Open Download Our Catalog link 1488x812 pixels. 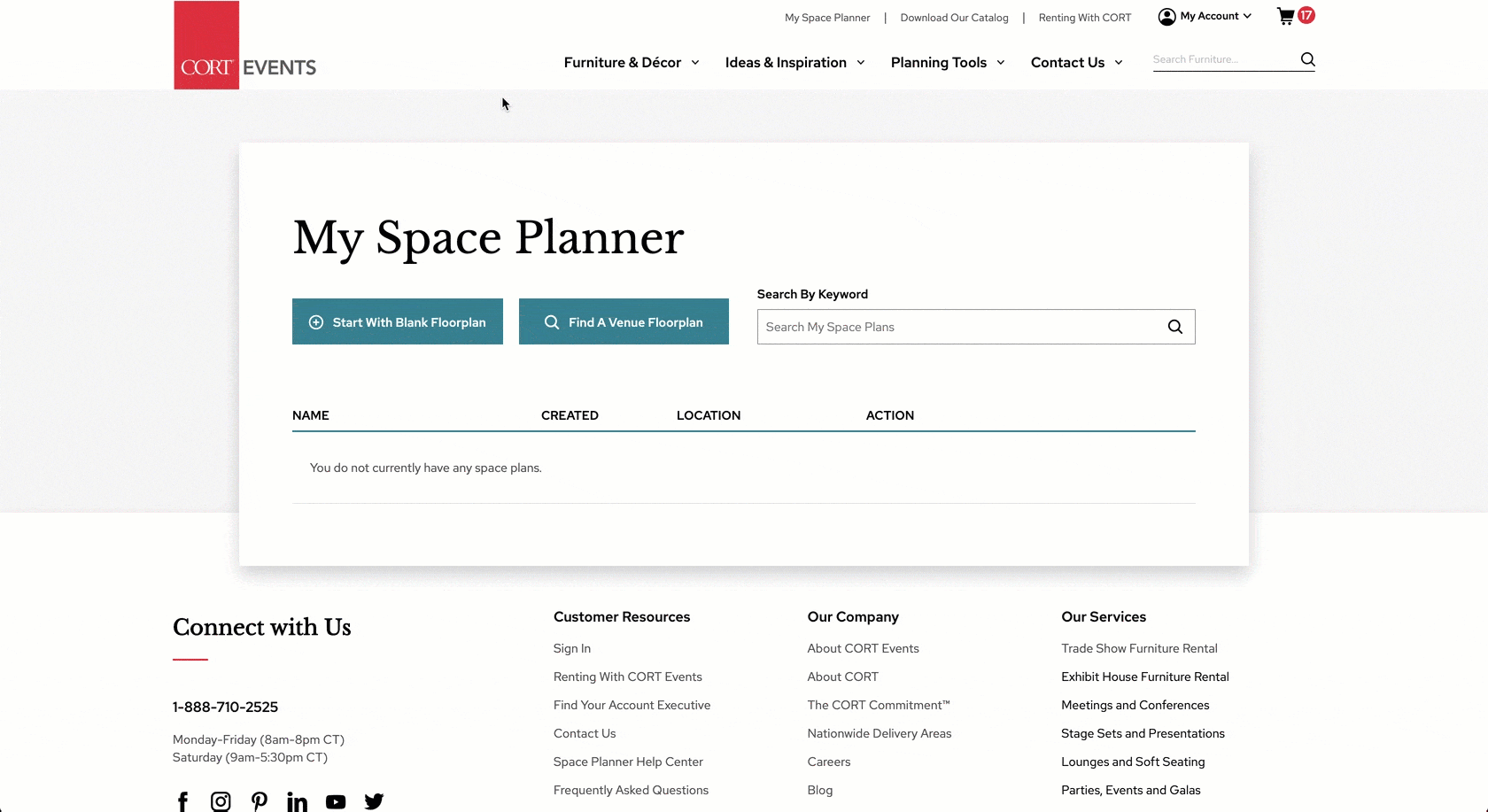click(954, 18)
